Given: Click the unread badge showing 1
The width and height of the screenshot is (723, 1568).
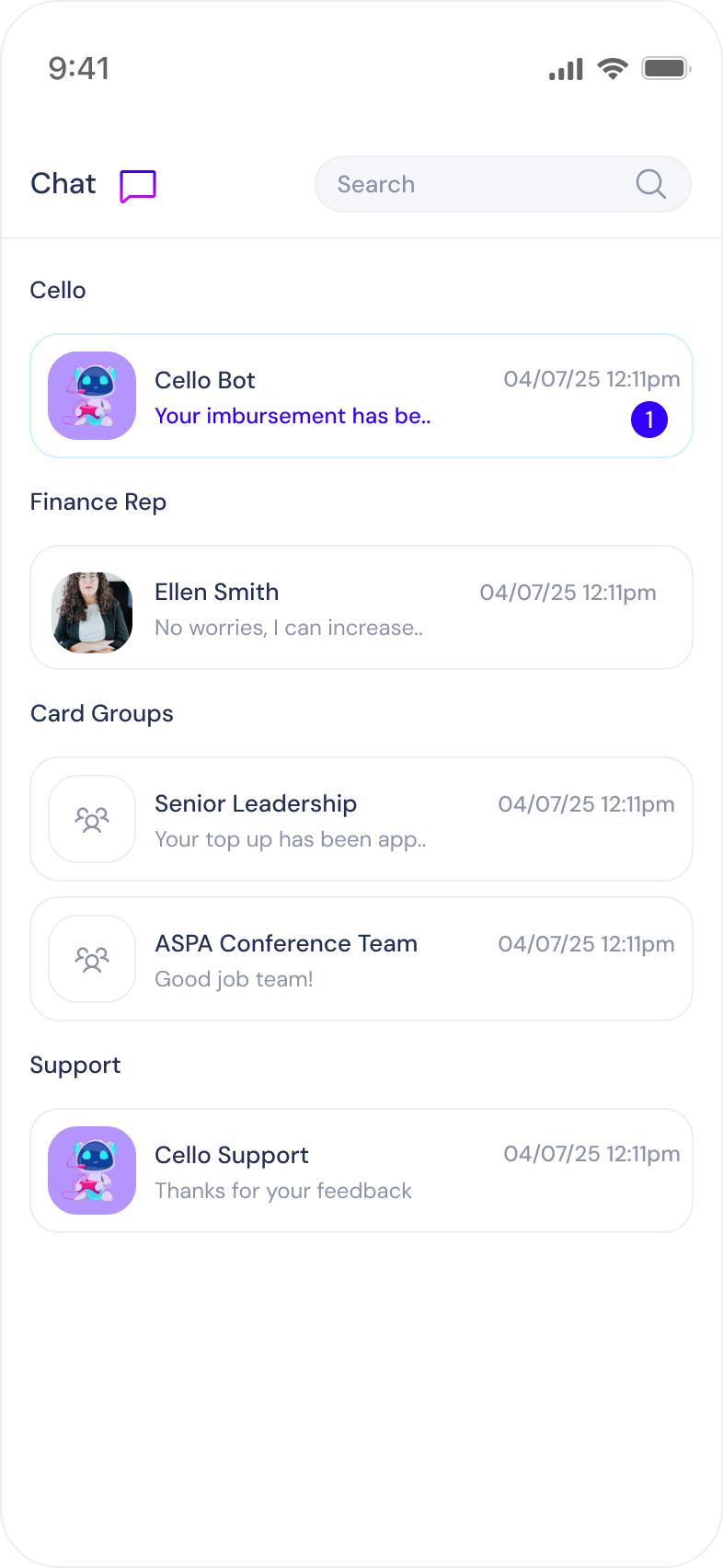Looking at the screenshot, I should click(x=649, y=420).
